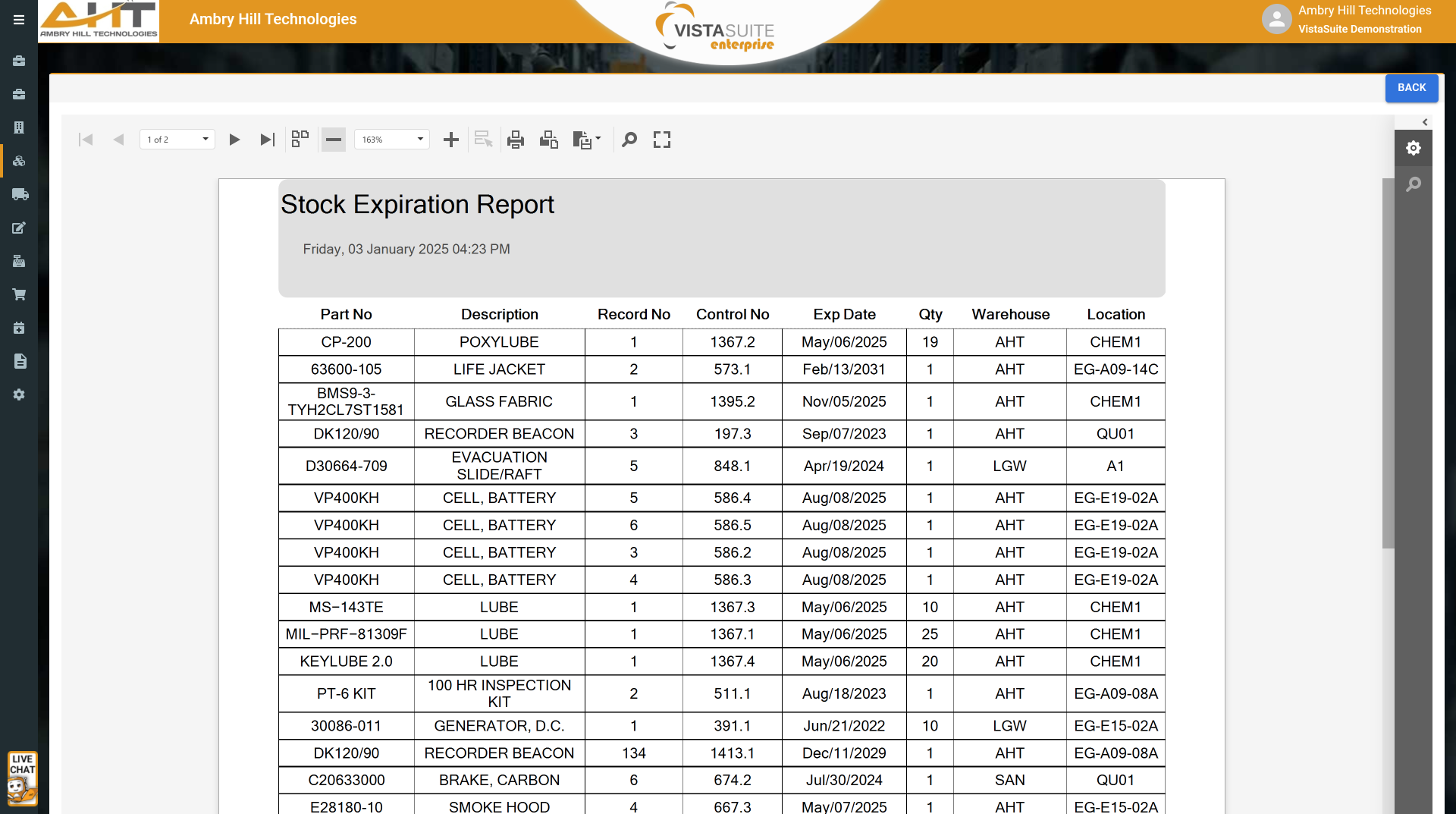Click the zoom out minus icon
The image size is (1456, 814).
point(334,140)
